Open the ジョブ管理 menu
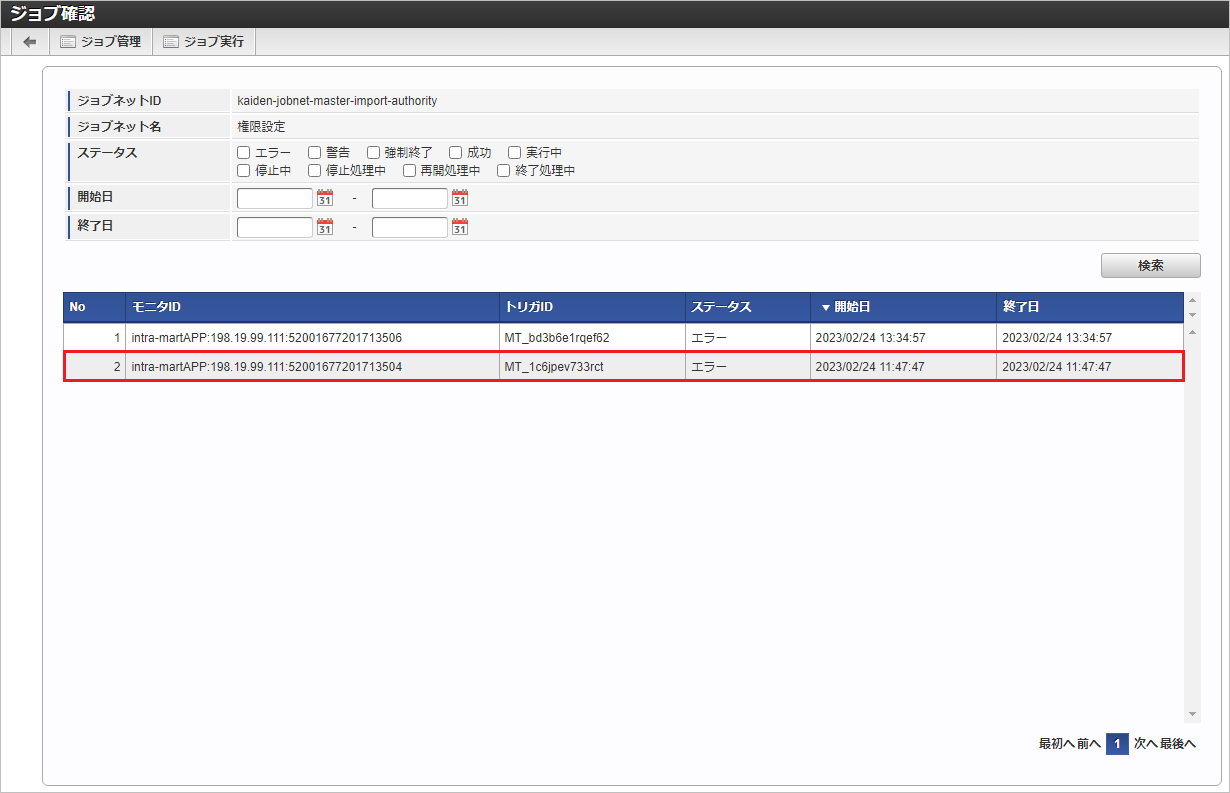The width and height of the screenshot is (1230, 793). pos(100,42)
